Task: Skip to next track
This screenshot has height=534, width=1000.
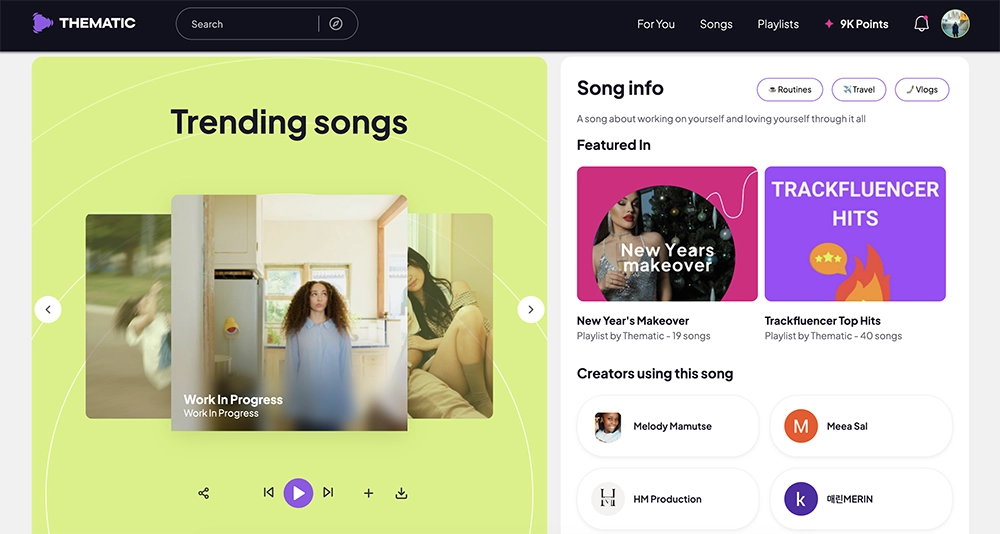Action: (x=328, y=492)
